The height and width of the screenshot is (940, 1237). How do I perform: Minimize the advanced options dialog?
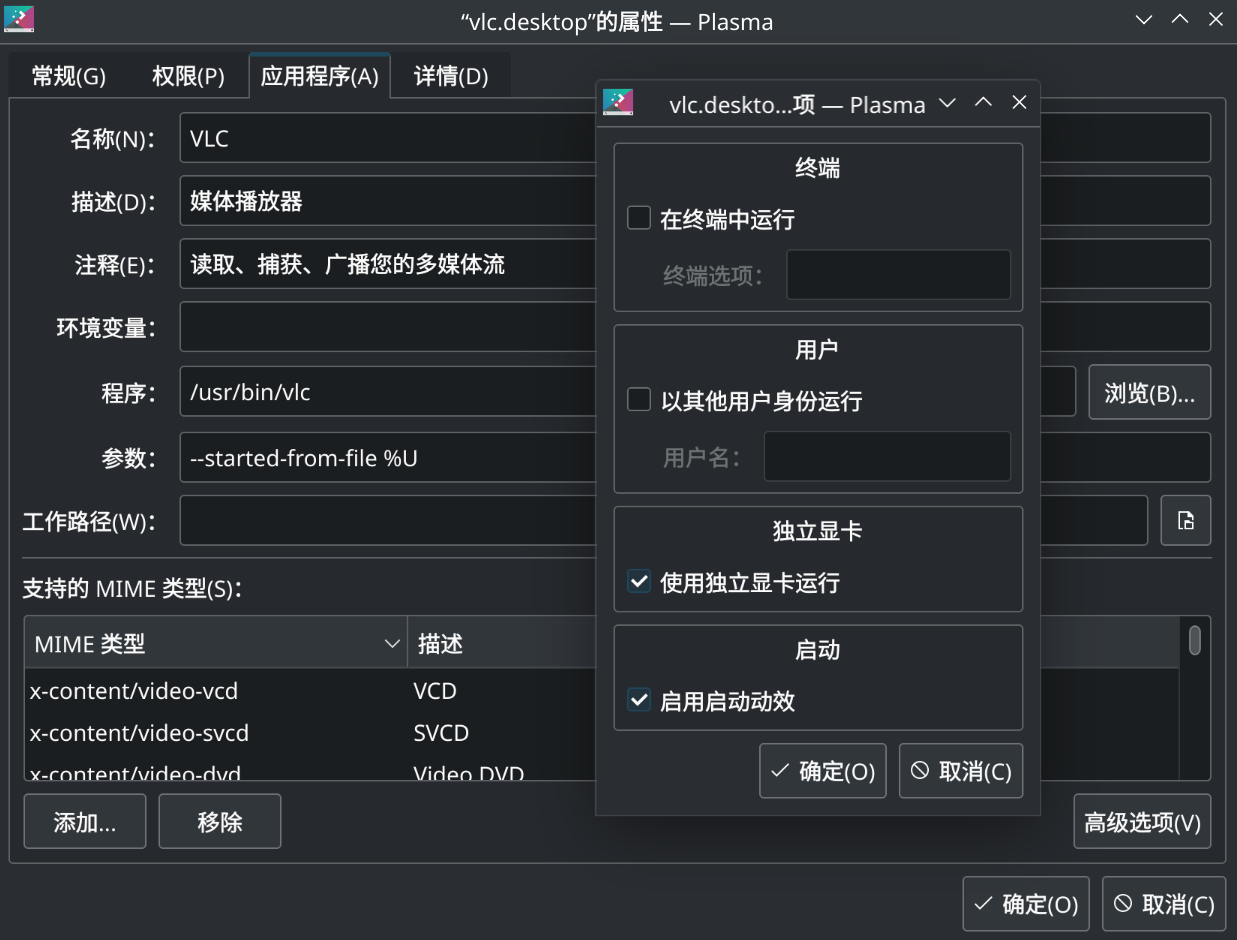click(x=947, y=103)
